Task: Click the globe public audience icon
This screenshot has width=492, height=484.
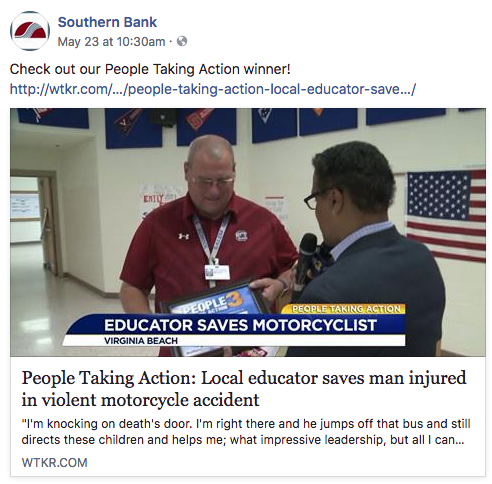Action: coord(182,41)
